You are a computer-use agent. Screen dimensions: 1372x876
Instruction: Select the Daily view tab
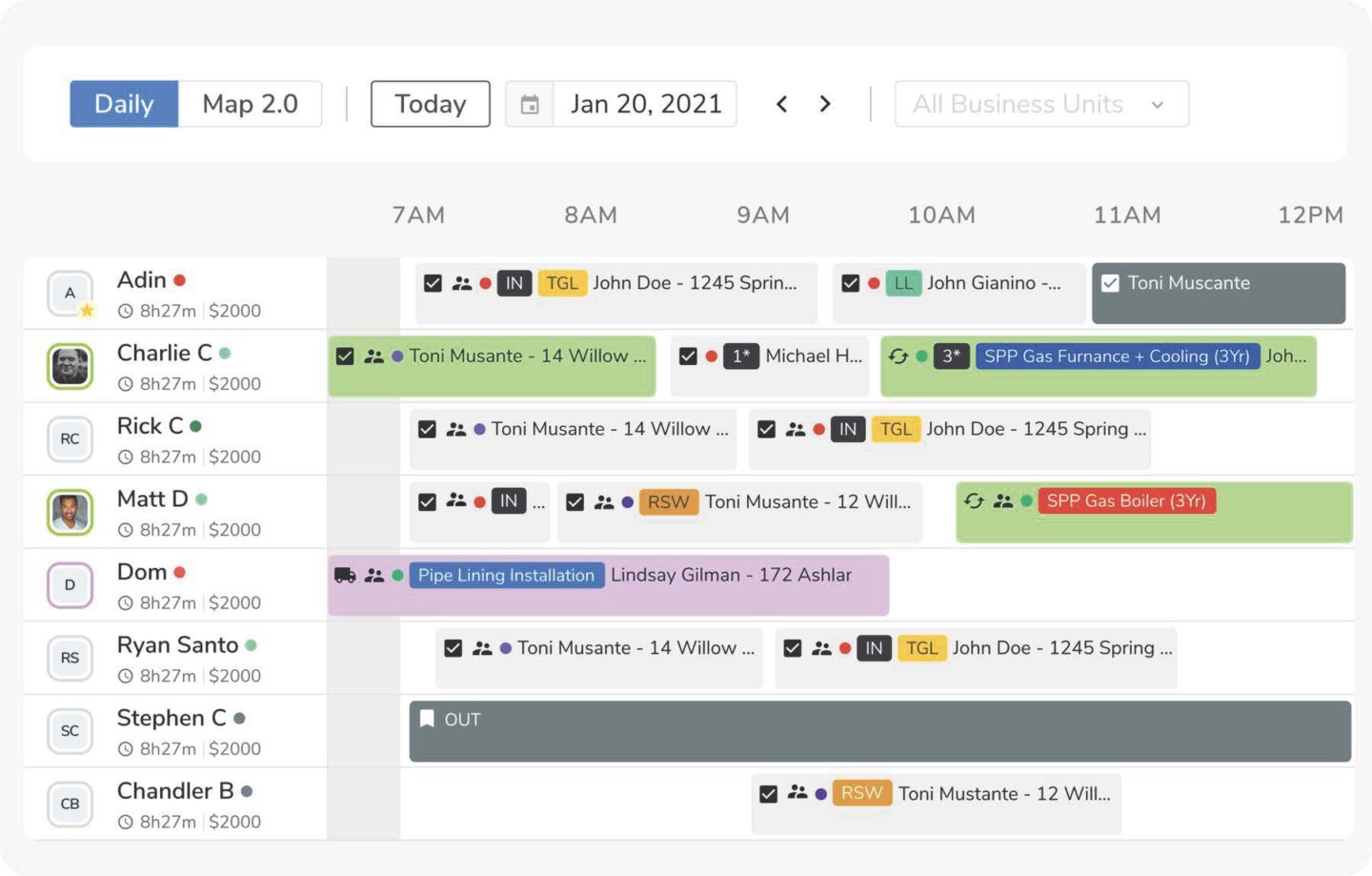pyautogui.click(x=124, y=104)
